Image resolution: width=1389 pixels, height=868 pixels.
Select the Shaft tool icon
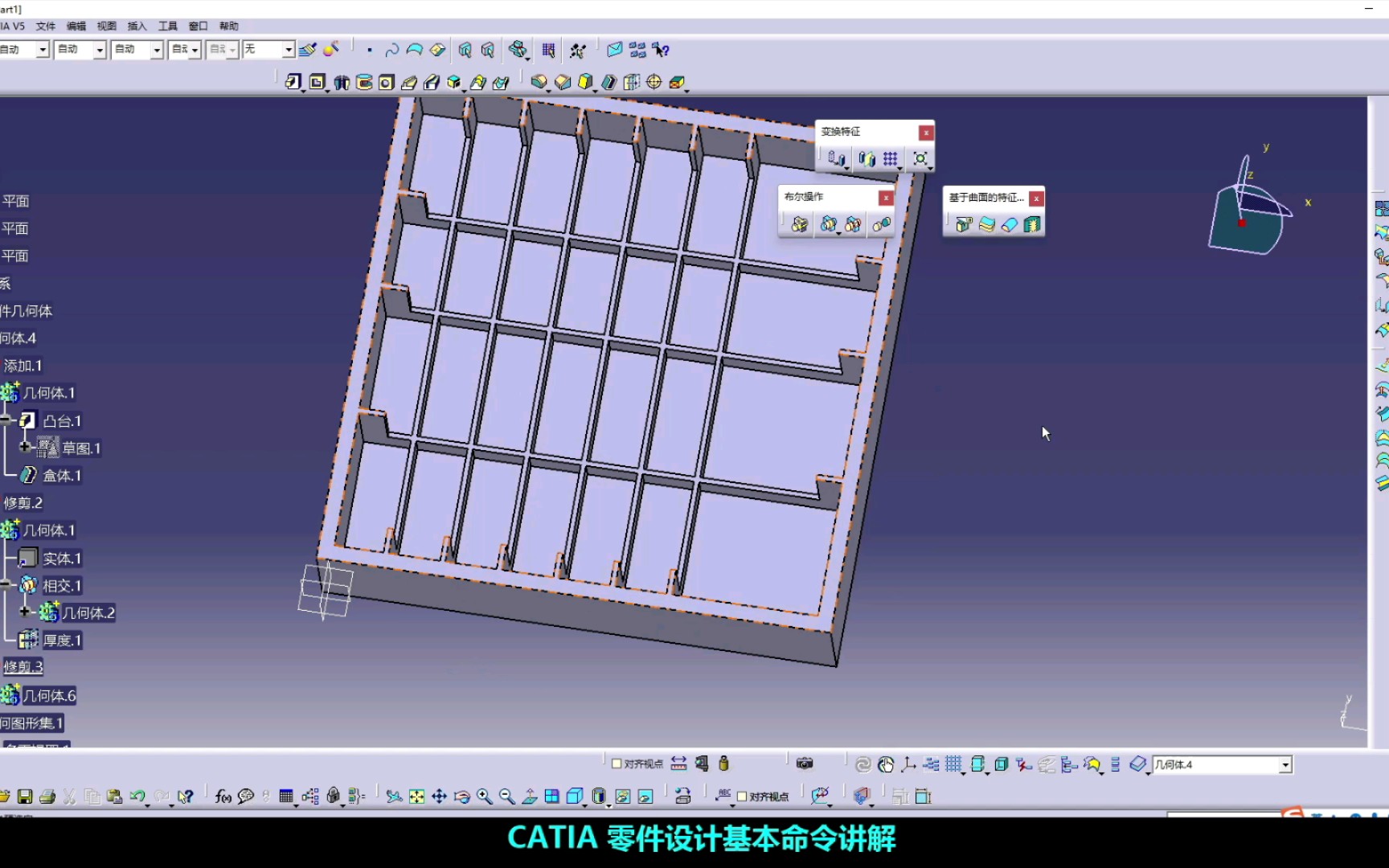(x=342, y=82)
